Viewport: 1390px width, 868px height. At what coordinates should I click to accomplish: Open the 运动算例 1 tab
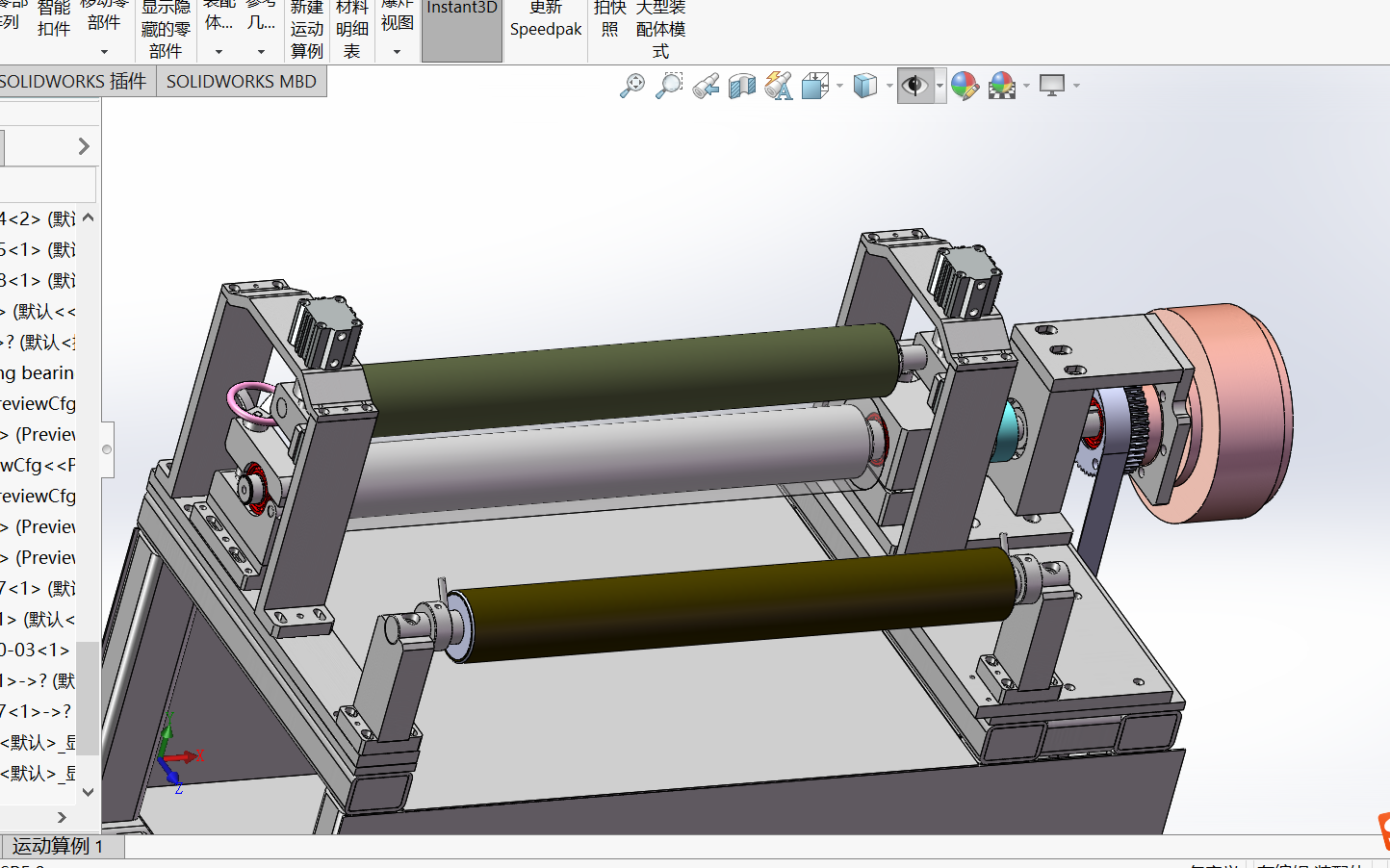tap(59, 846)
